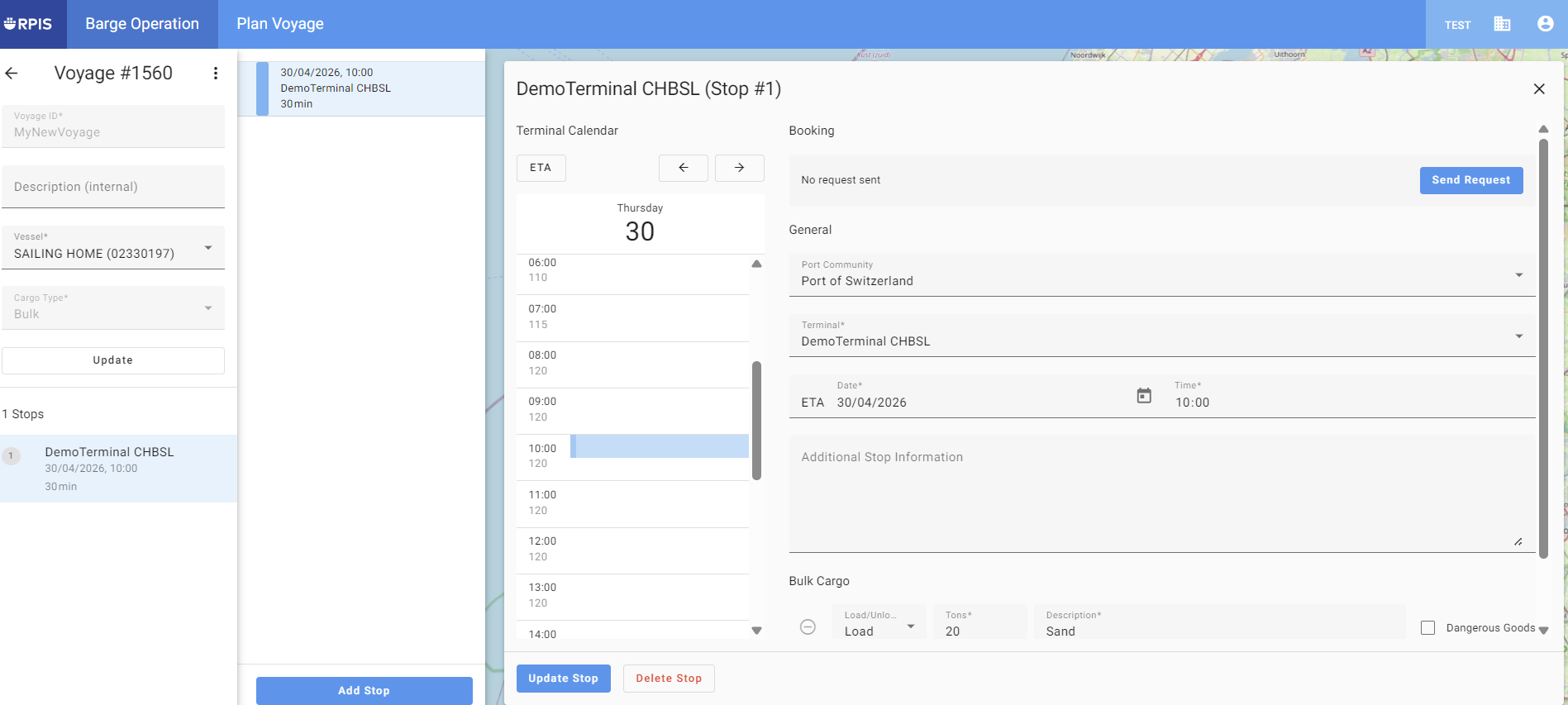Click the calendar's vertical scrollbar thumb
The image size is (1568, 705).
756,420
